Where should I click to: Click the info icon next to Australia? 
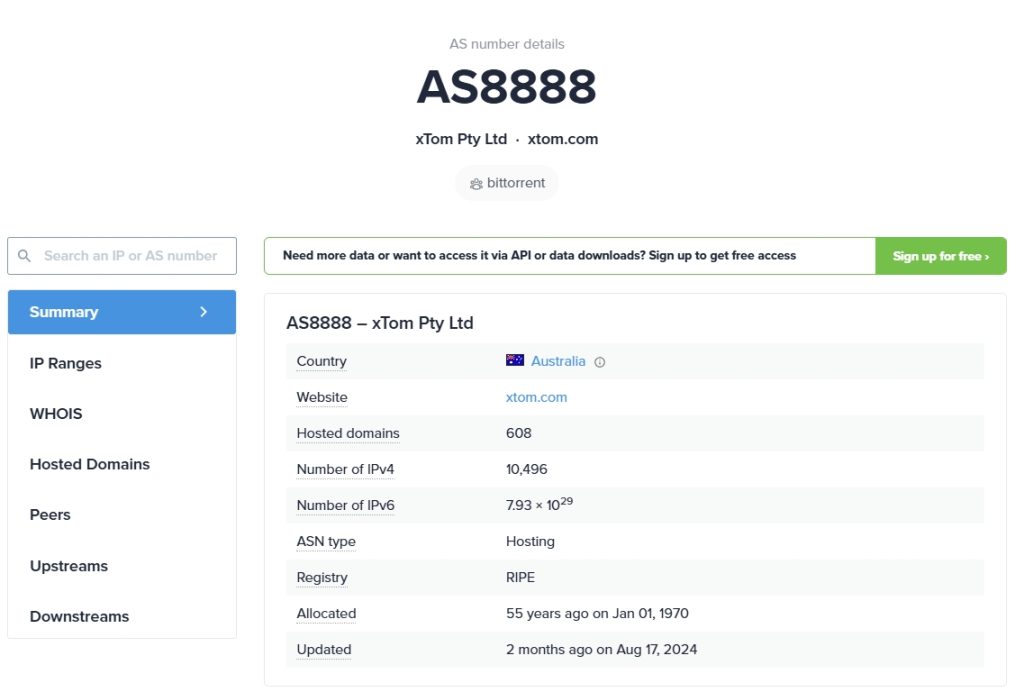point(600,362)
